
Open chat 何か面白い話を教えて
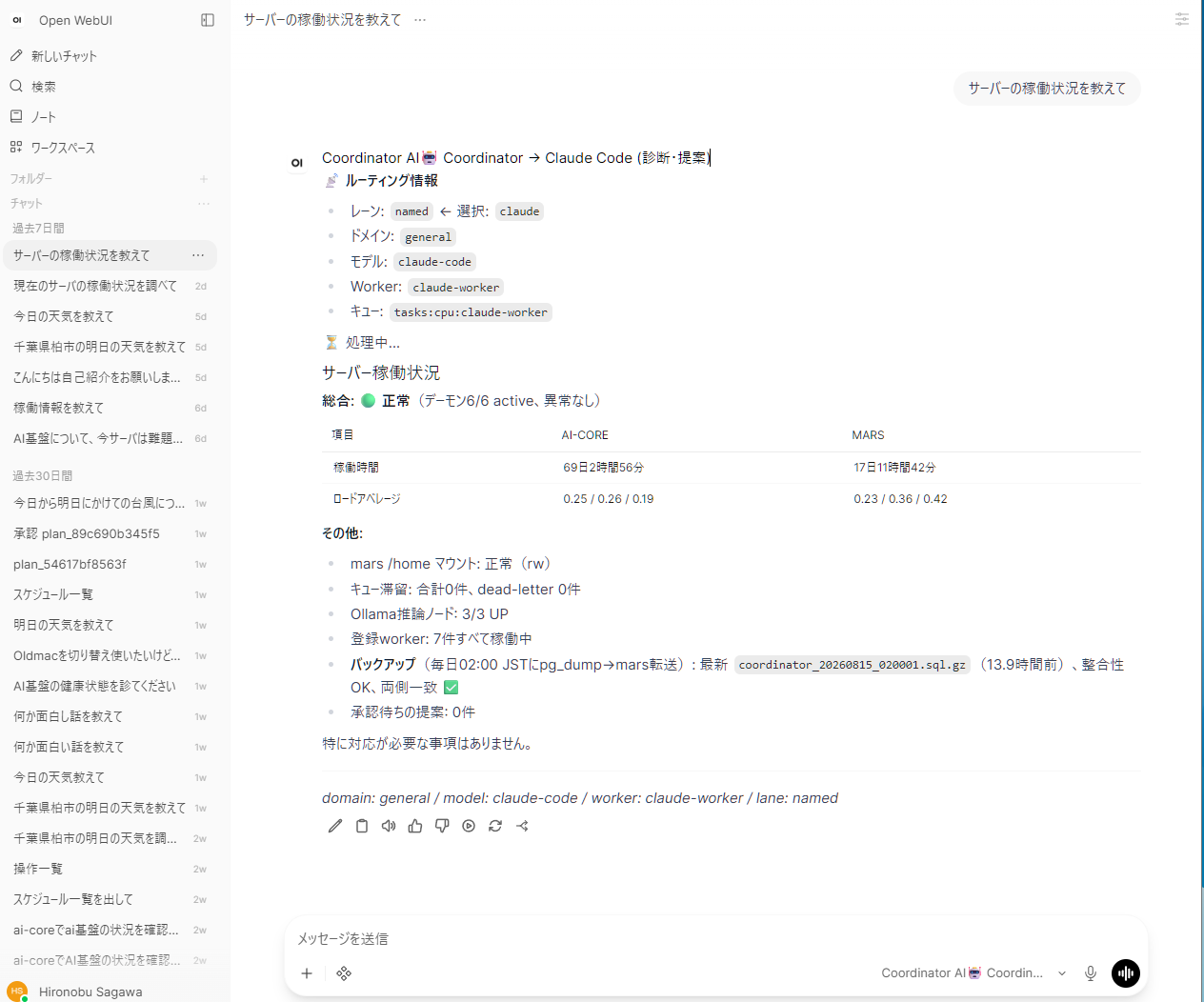[x=110, y=747]
